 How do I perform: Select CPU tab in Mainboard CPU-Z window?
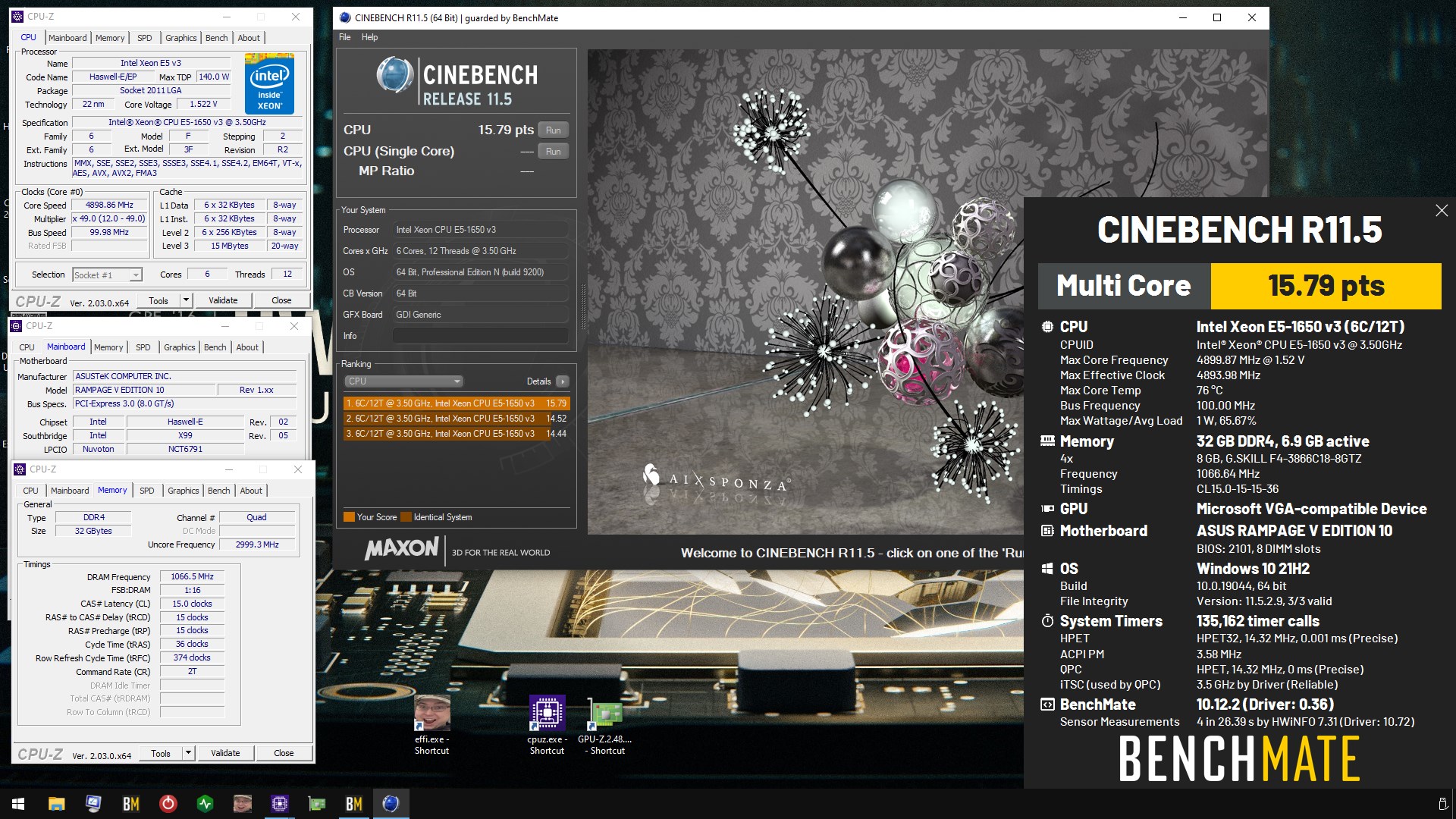coord(27,347)
